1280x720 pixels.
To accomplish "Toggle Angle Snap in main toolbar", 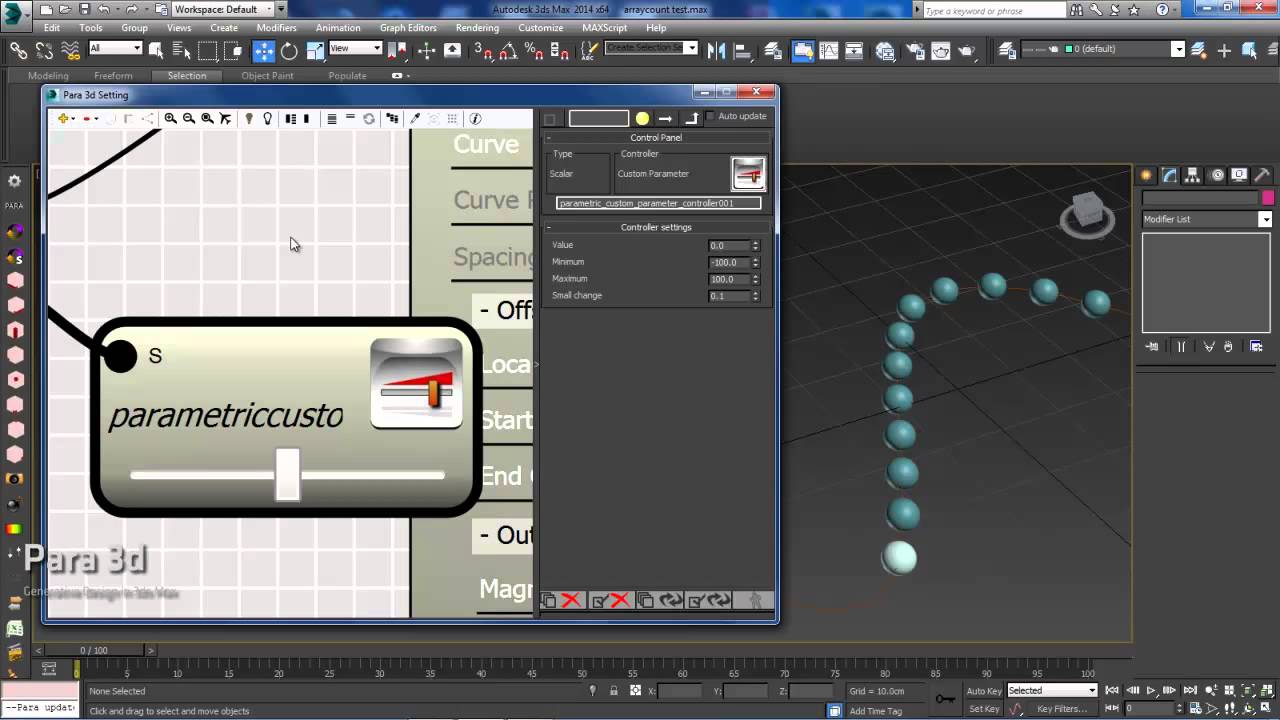I will tap(508, 50).
